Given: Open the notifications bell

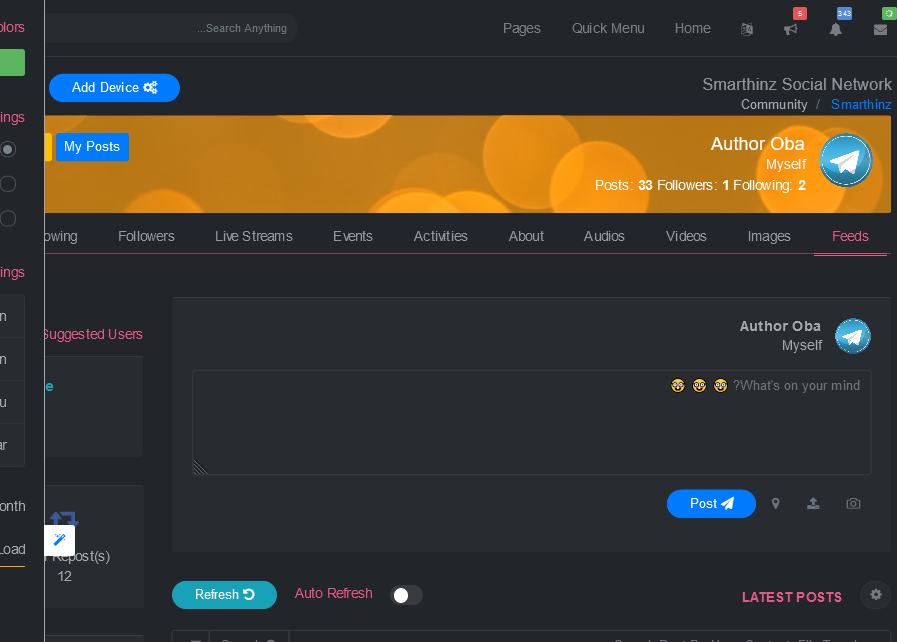Looking at the screenshot, I should (x=836, y=29).
